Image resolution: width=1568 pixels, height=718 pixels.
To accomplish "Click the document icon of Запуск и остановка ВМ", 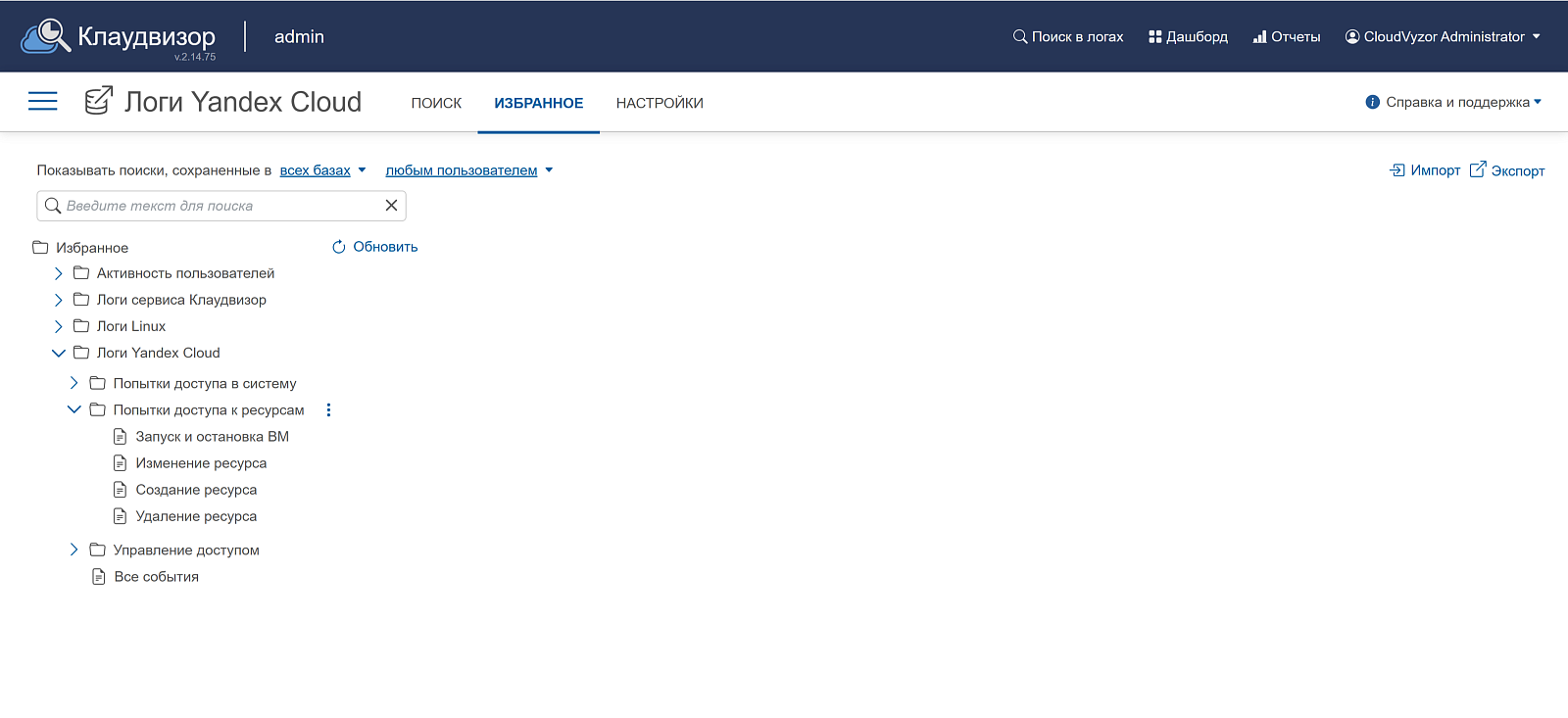I will 121,436.
